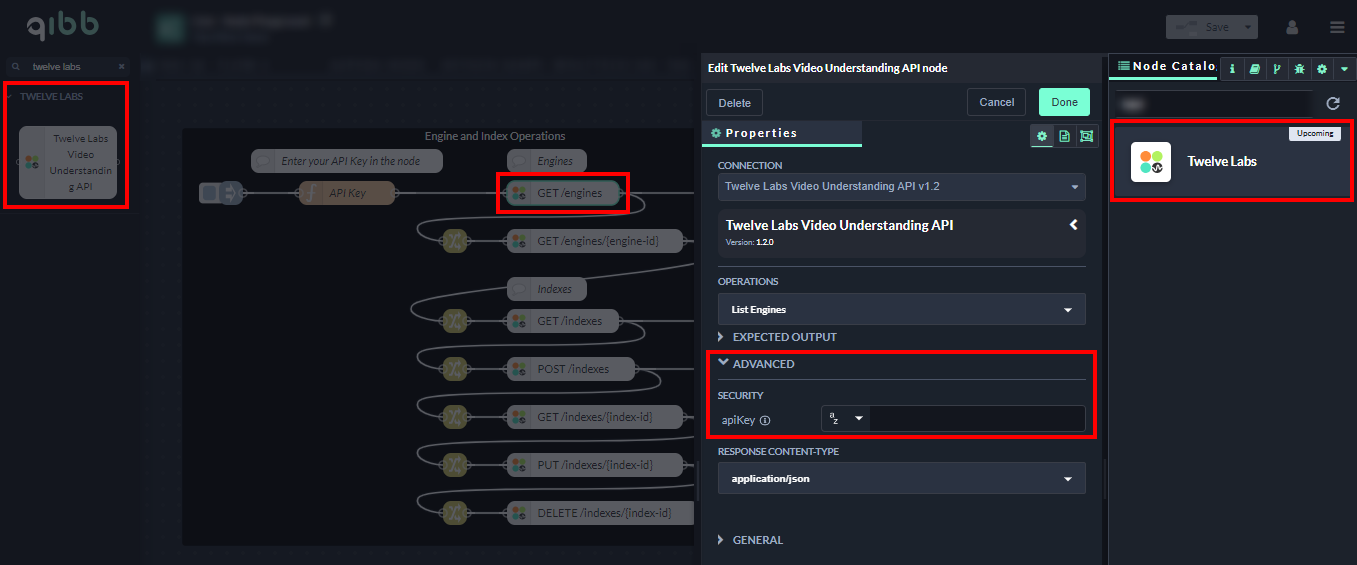
Task: Show the info sidebar tab icon
Action: click(1232, 69)
